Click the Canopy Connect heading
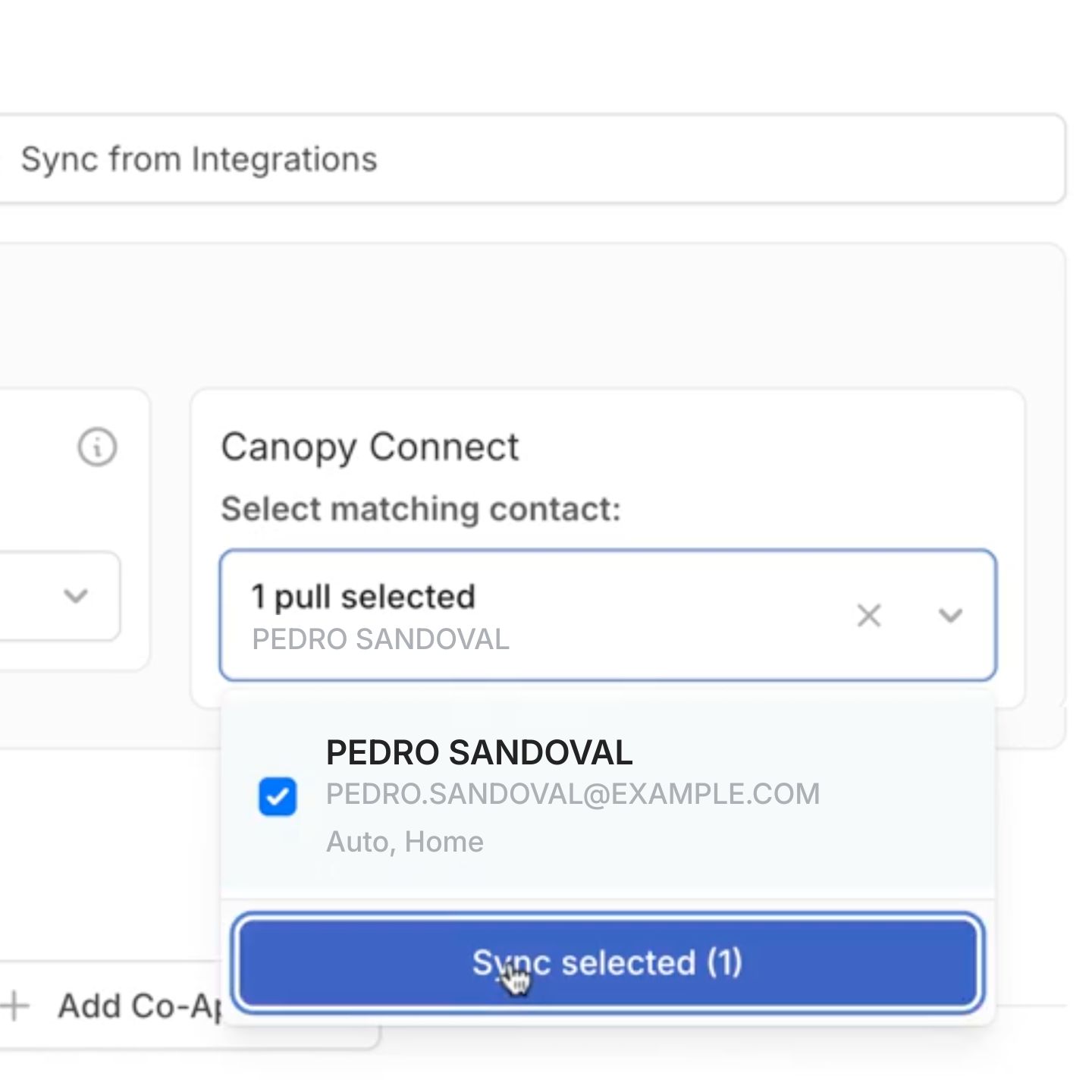 click(x=369, y=447)
